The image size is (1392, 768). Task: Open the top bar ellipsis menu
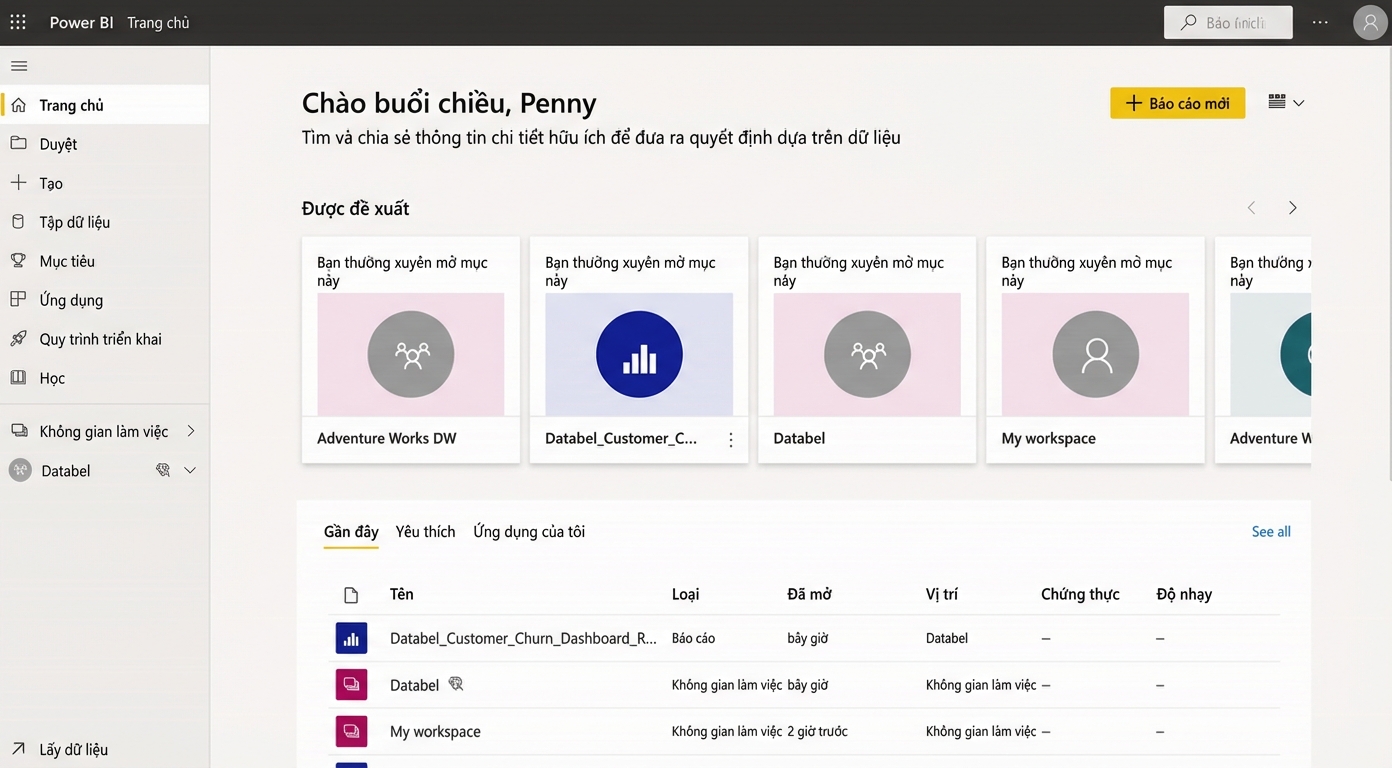pyautogui.click(x=1320, y=22)
